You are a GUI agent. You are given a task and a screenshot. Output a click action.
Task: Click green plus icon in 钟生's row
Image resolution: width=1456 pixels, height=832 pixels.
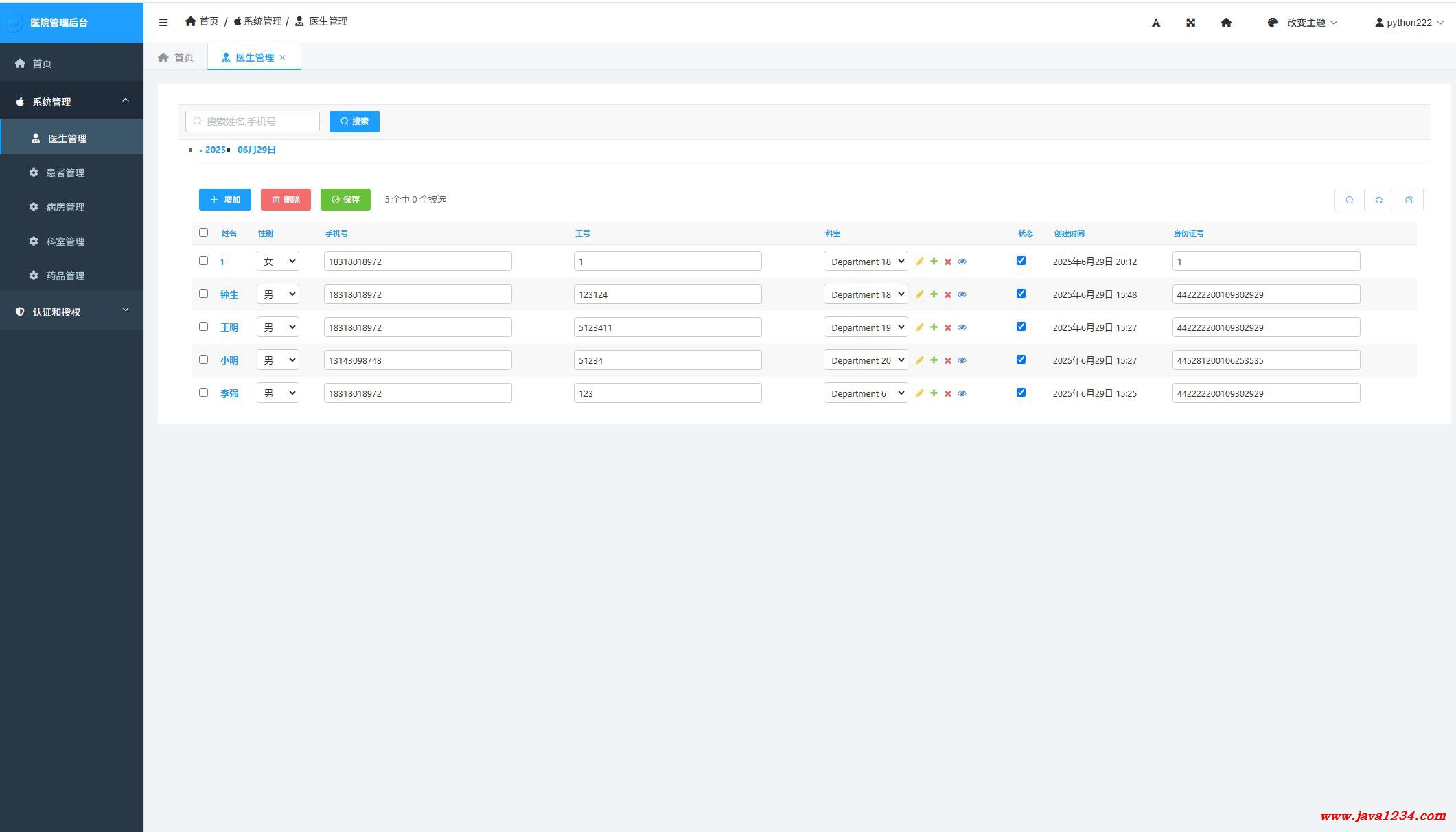934,294
